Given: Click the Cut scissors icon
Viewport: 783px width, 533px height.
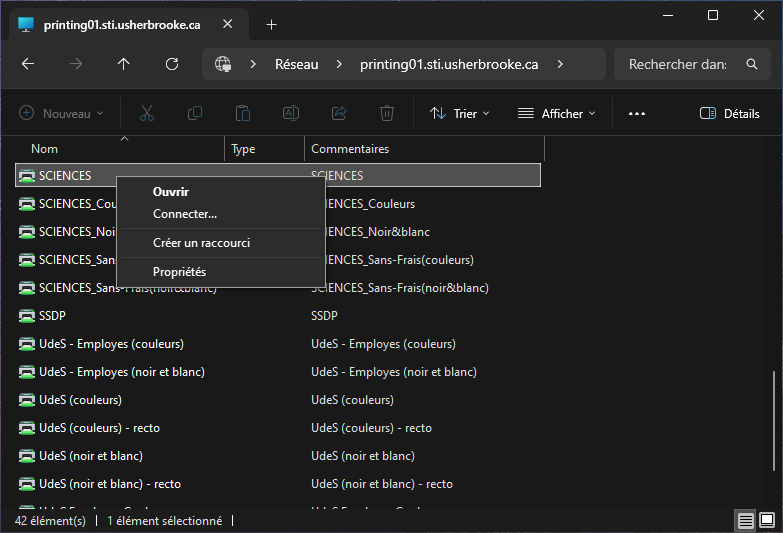Looking at the screenshot, I should click(147, 113).
